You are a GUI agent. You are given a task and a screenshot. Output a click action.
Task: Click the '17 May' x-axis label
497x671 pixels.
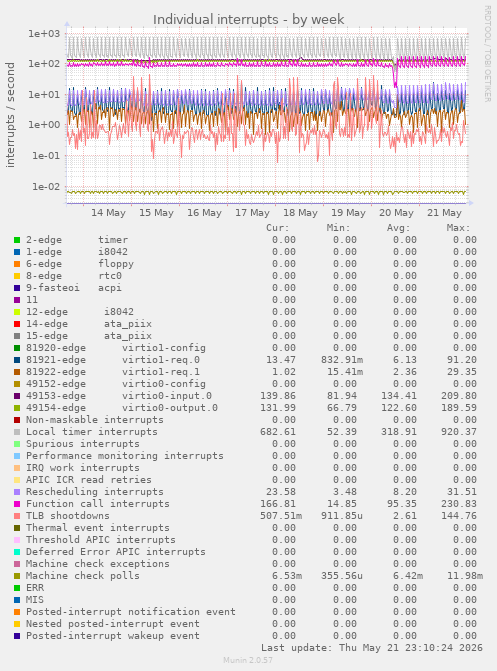click(x=252, y=213)
